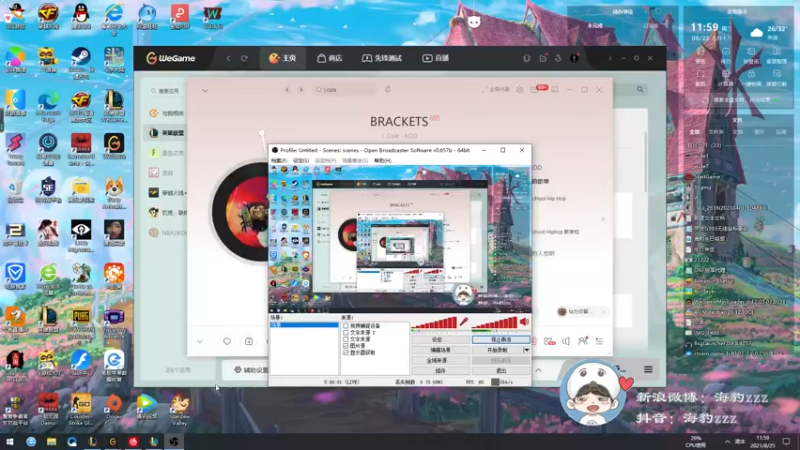Open OBS 档案(F) file menu
The image size is (800, 450).
click(279, 160)
